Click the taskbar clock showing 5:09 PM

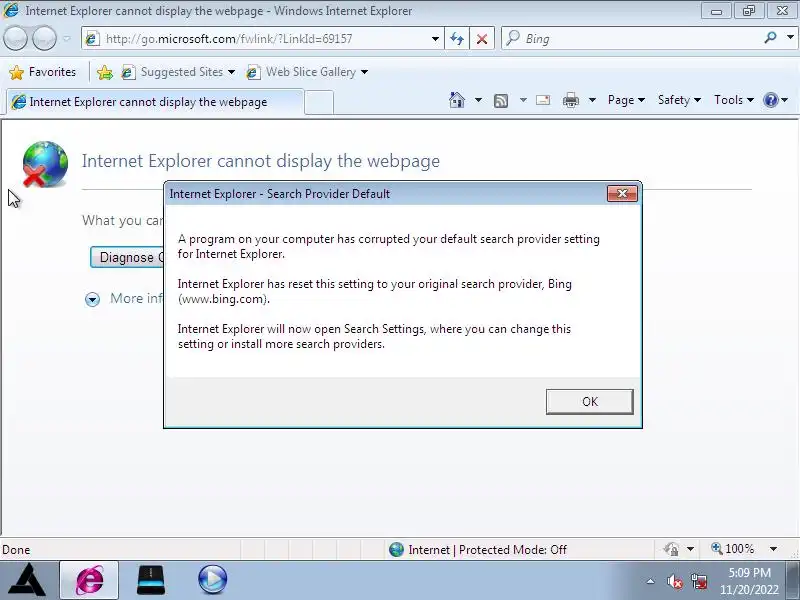click(x=749, y=581)
